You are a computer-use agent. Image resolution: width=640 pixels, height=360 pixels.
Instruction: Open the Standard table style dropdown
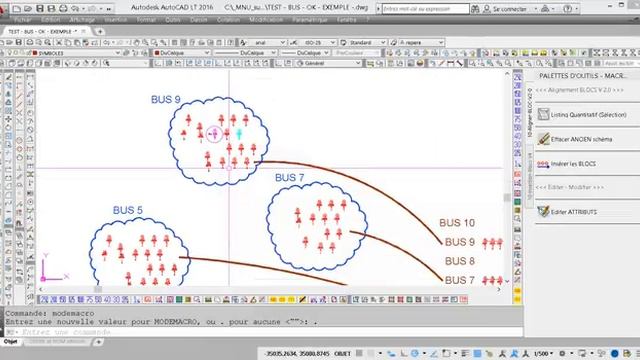[366, 42]
